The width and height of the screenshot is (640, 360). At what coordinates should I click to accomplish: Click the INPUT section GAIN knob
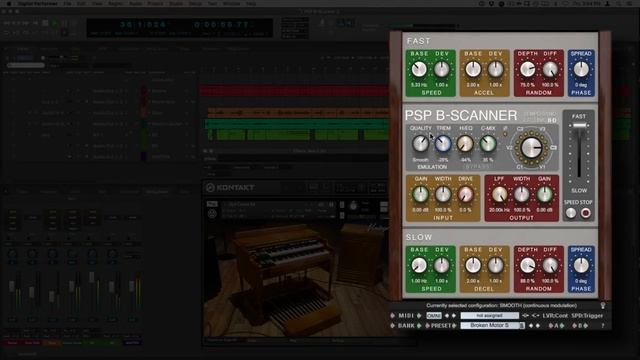click(420, 195)
